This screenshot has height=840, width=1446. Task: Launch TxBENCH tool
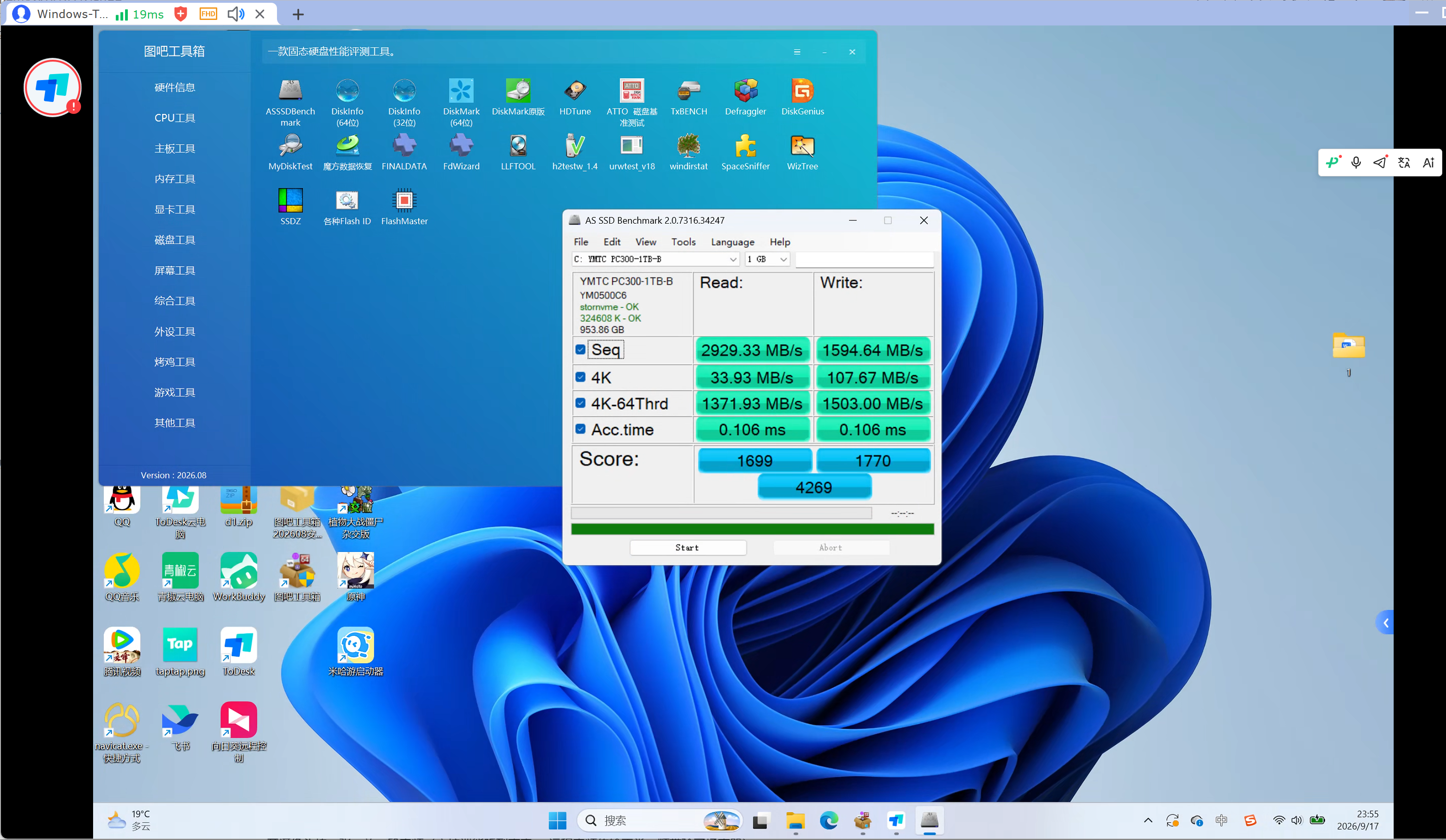[x=689, y=91]
